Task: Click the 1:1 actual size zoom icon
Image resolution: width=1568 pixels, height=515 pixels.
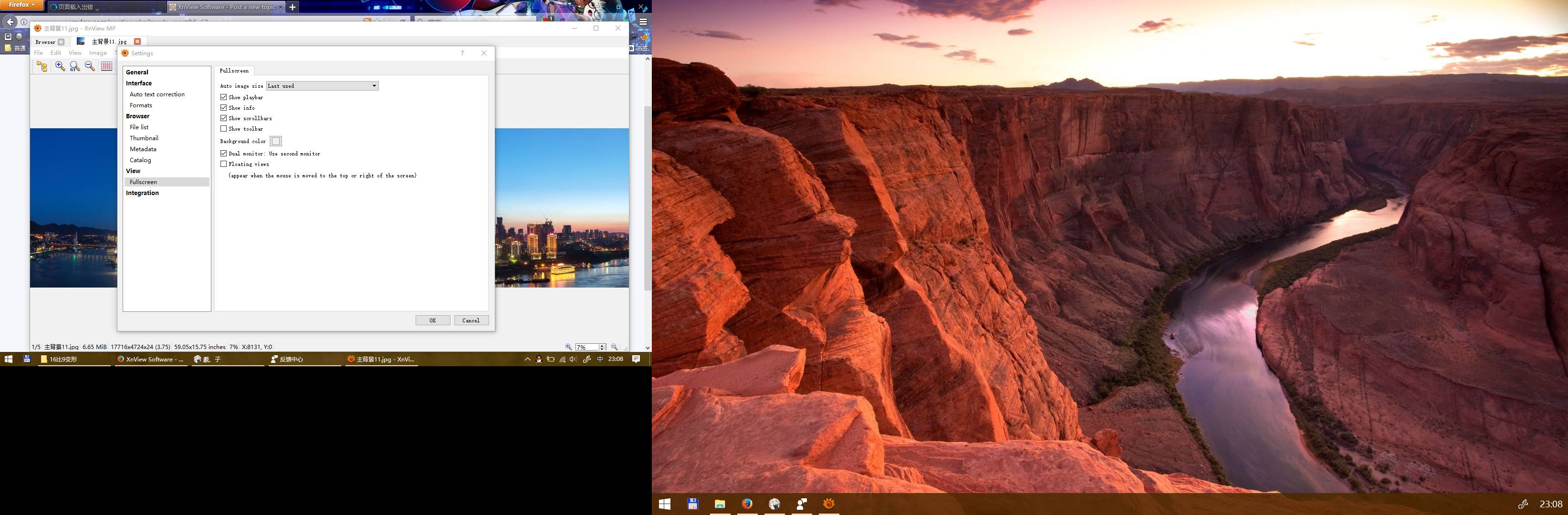Action: click(75, 66)
